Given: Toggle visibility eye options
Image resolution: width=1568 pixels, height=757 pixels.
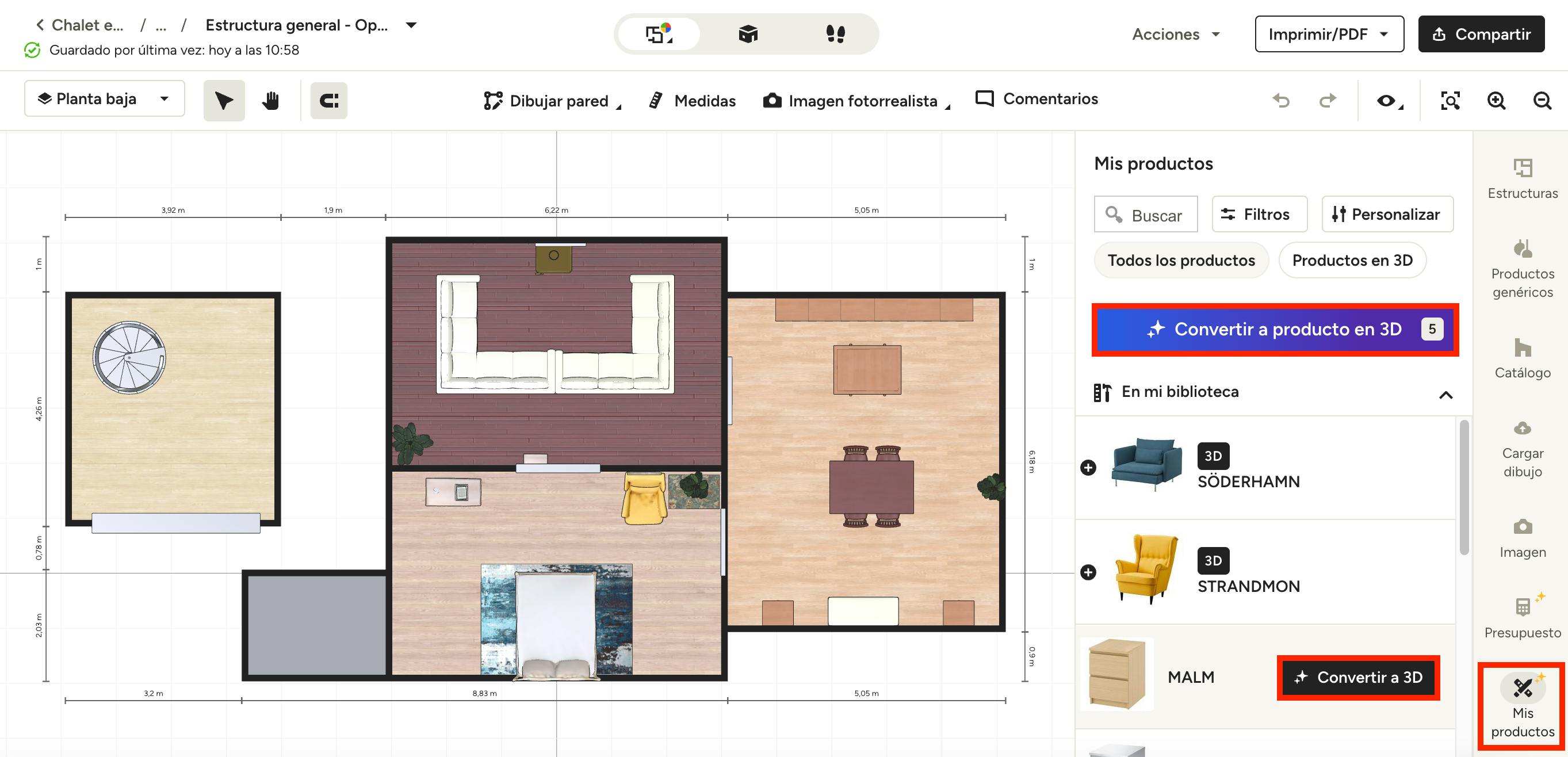Looking at the screenshot, I should tap(1388, 101).
